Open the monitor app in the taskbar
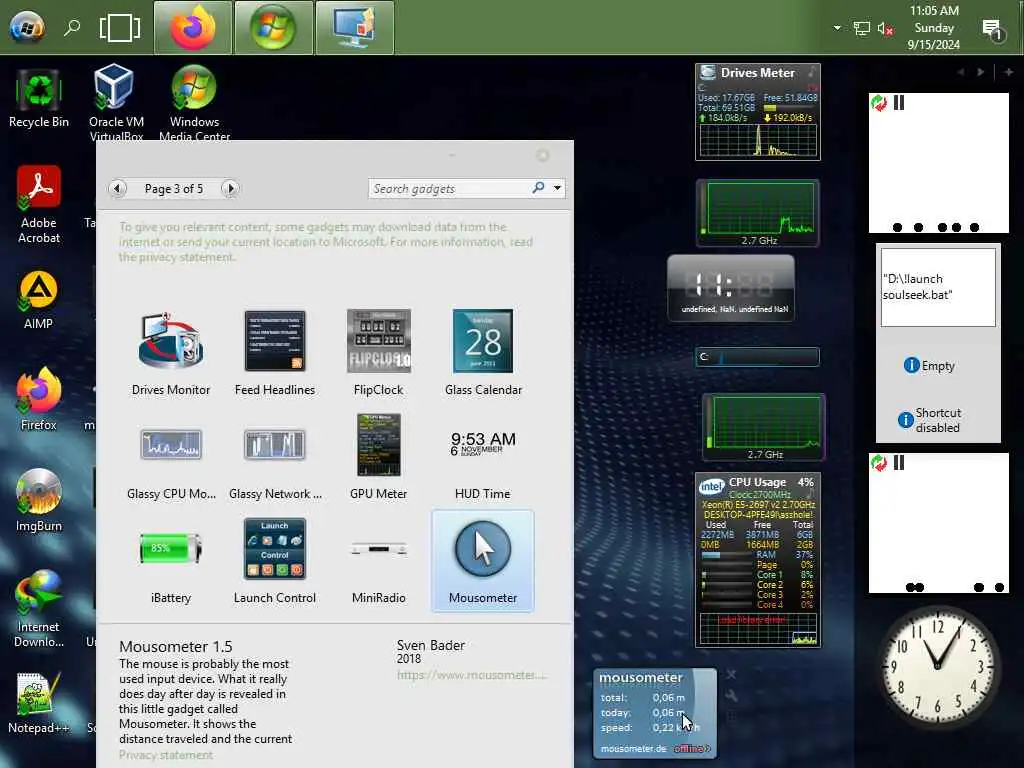The height and width of the screenshot is (768, 1024). (x=355, y=27)
